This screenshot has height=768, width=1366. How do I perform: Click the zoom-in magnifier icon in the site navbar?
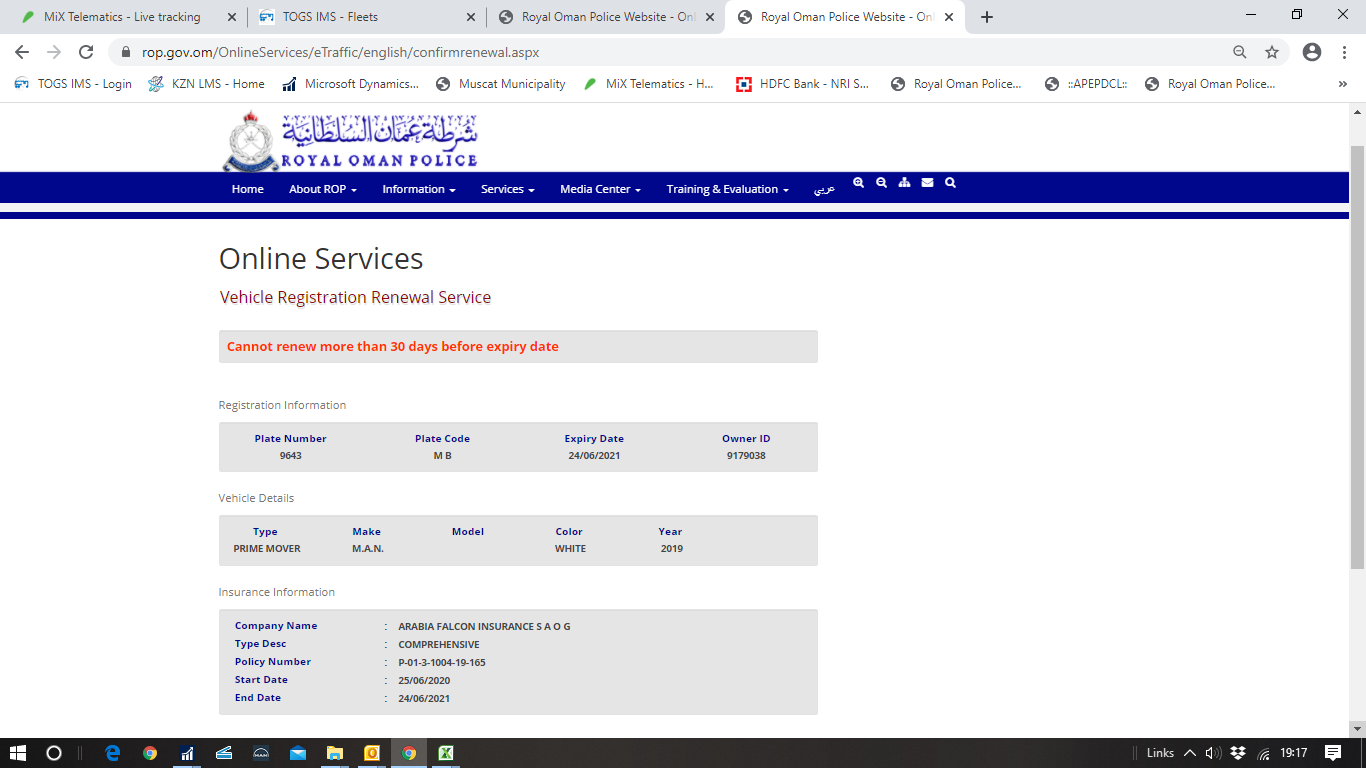858,183
